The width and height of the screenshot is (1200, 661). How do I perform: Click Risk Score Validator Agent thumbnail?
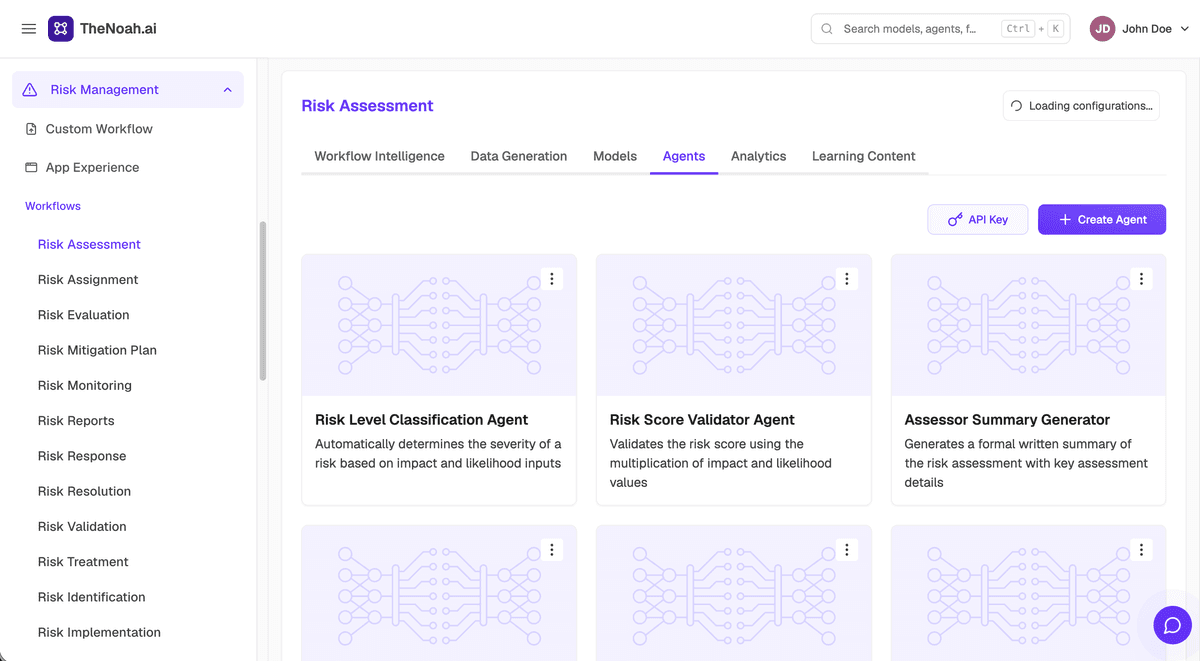click(734, 325)
